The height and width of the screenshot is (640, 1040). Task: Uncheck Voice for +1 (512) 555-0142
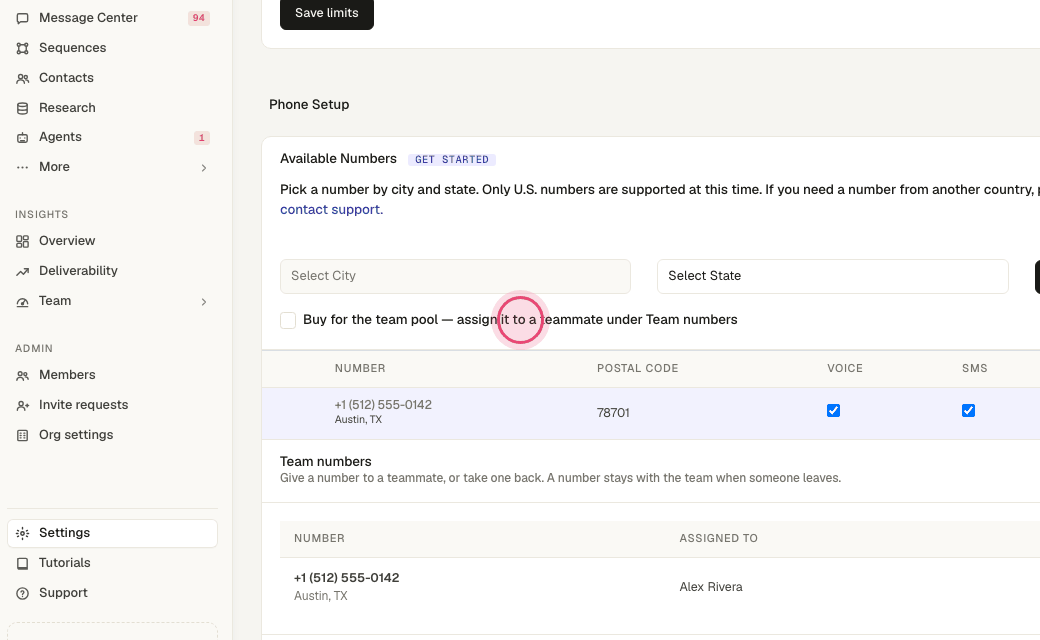tap(833, 411)
